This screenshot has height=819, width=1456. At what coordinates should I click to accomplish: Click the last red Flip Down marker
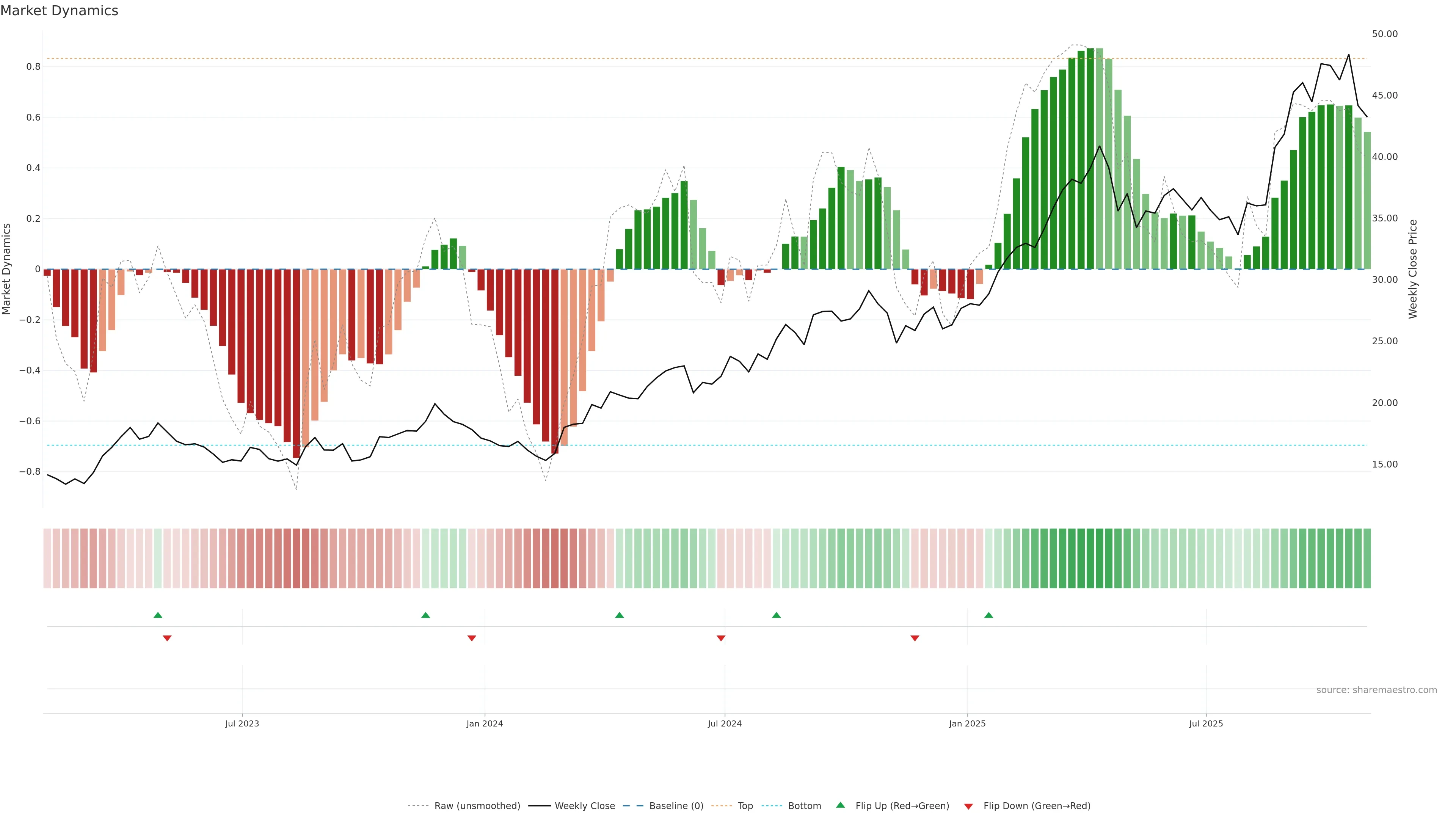pyautogui.click(x=915, y=638)
